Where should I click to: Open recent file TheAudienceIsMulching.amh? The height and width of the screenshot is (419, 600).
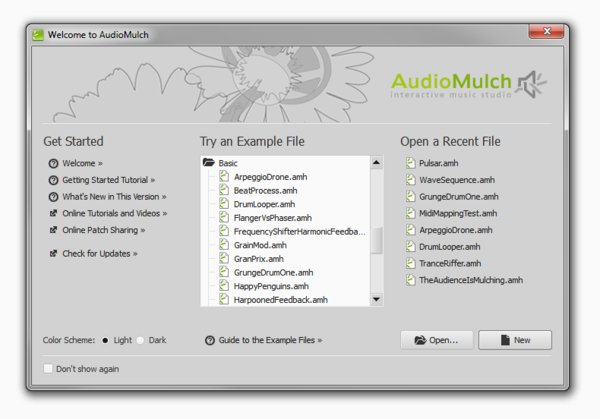[471, 280]
